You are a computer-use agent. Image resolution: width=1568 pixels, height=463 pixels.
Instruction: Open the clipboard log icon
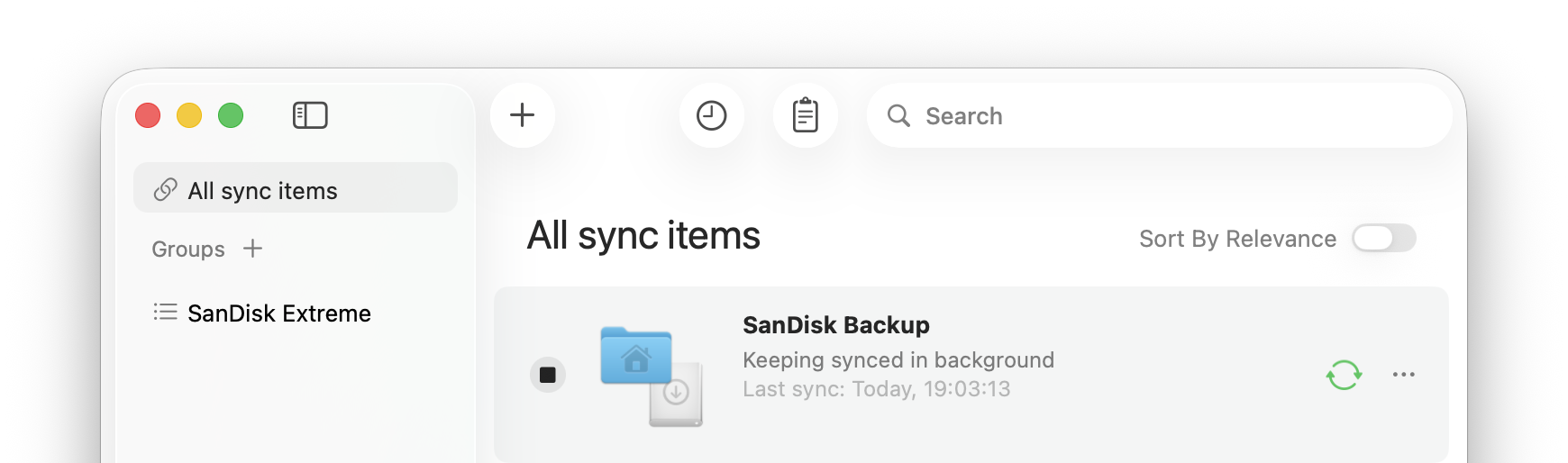pyautogui.click(x=806, y=115)
